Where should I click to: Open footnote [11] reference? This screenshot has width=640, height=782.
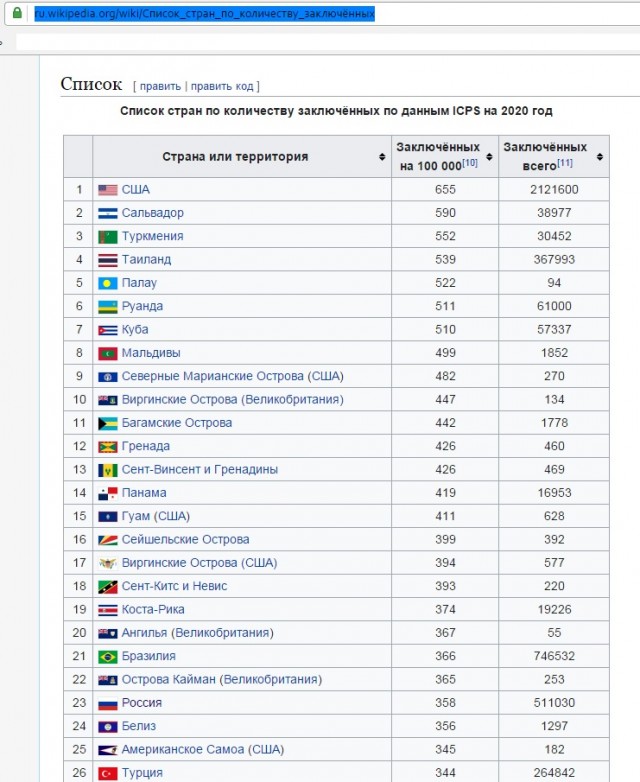point(565,163)
